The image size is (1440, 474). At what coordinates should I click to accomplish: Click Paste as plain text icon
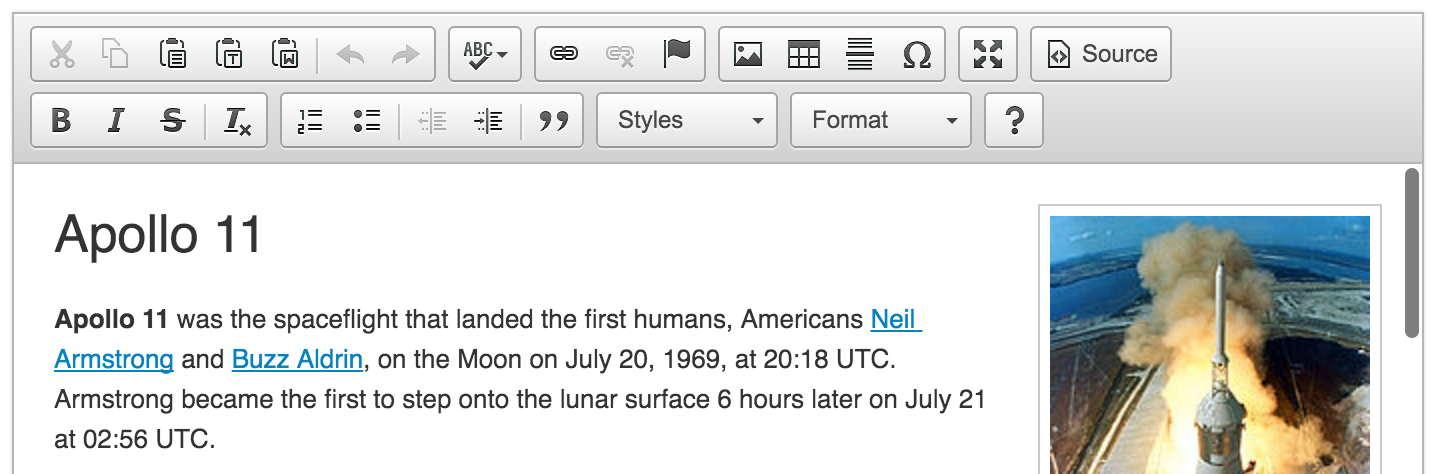point(229,54)
